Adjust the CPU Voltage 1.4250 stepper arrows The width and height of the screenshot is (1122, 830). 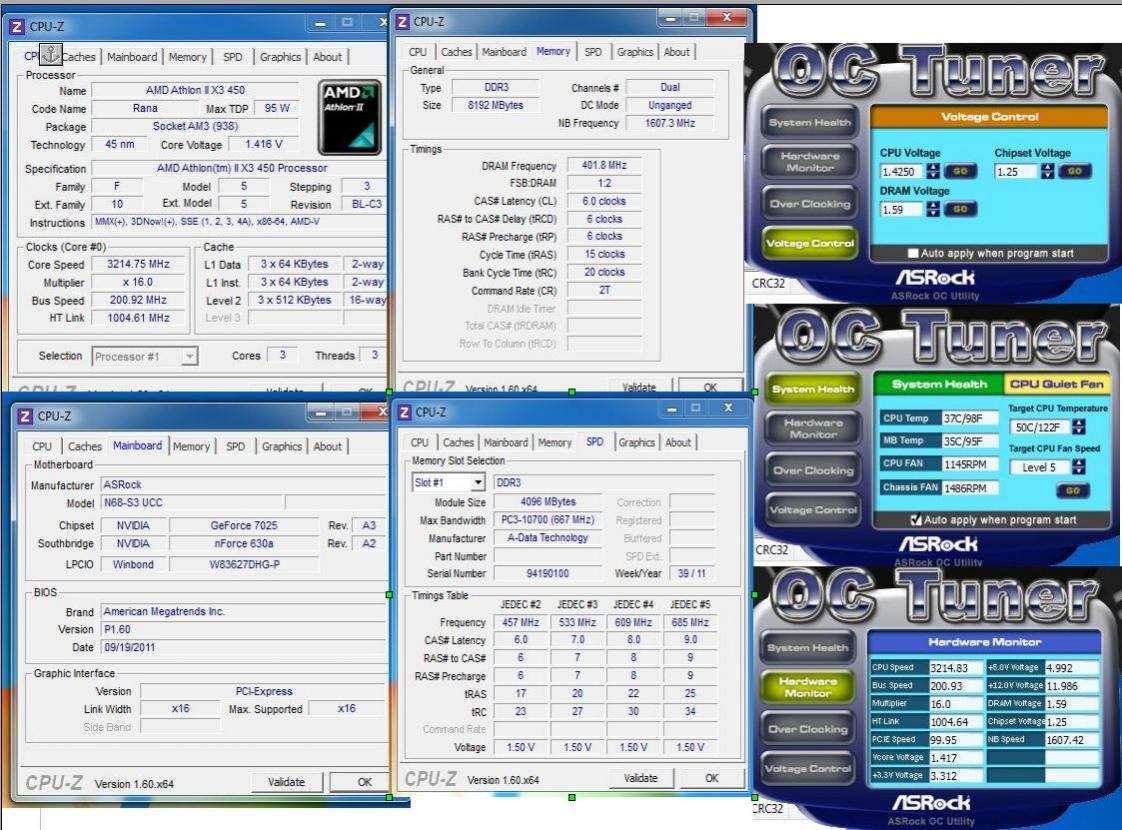click(933, 172)
